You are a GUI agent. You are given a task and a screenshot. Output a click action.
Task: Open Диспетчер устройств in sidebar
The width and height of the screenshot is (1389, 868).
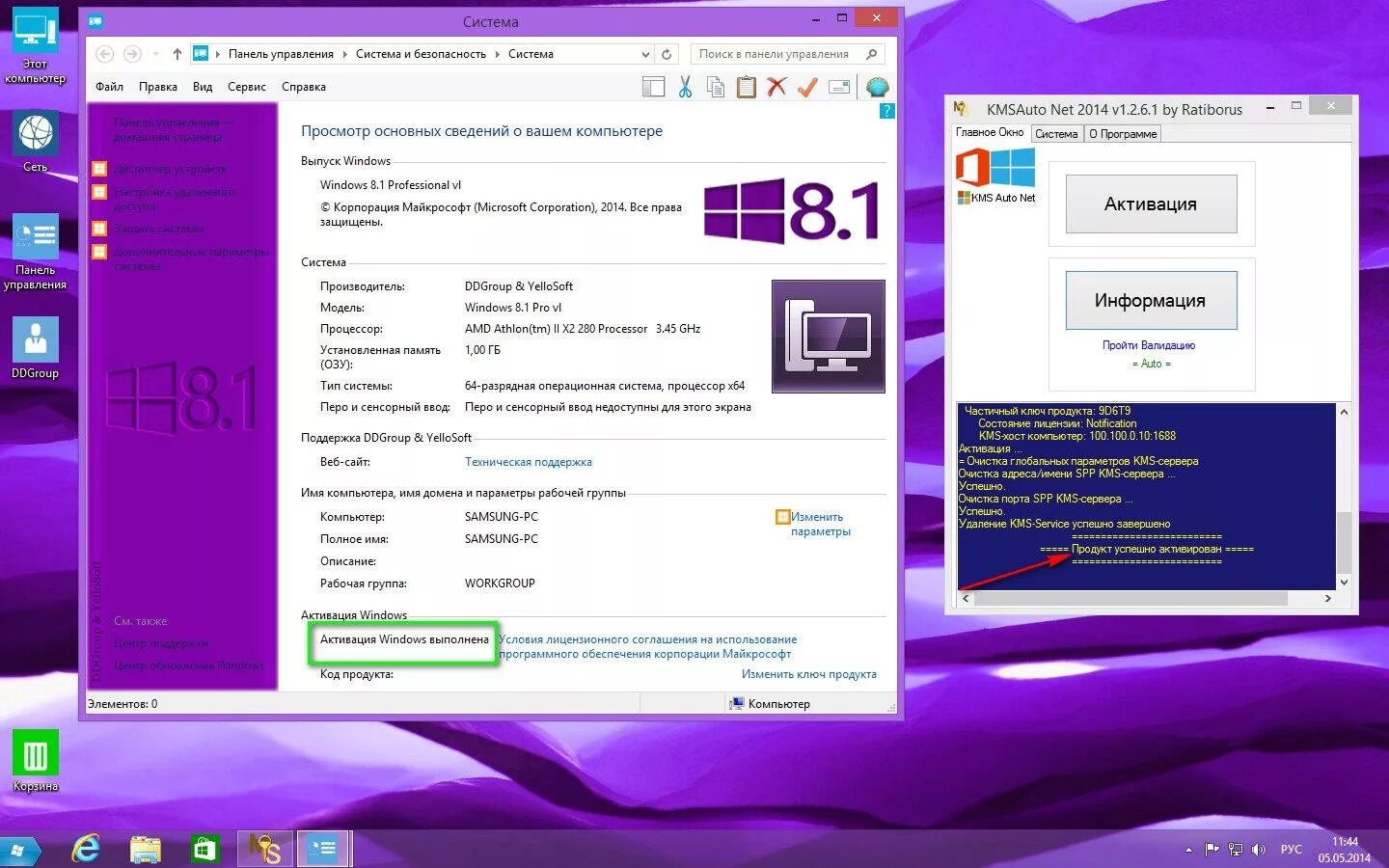click(x=170, y=169)
